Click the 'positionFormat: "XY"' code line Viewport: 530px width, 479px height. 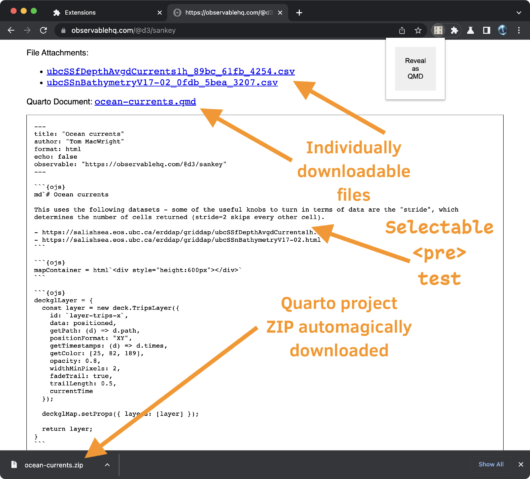click(x=91, y=338)
